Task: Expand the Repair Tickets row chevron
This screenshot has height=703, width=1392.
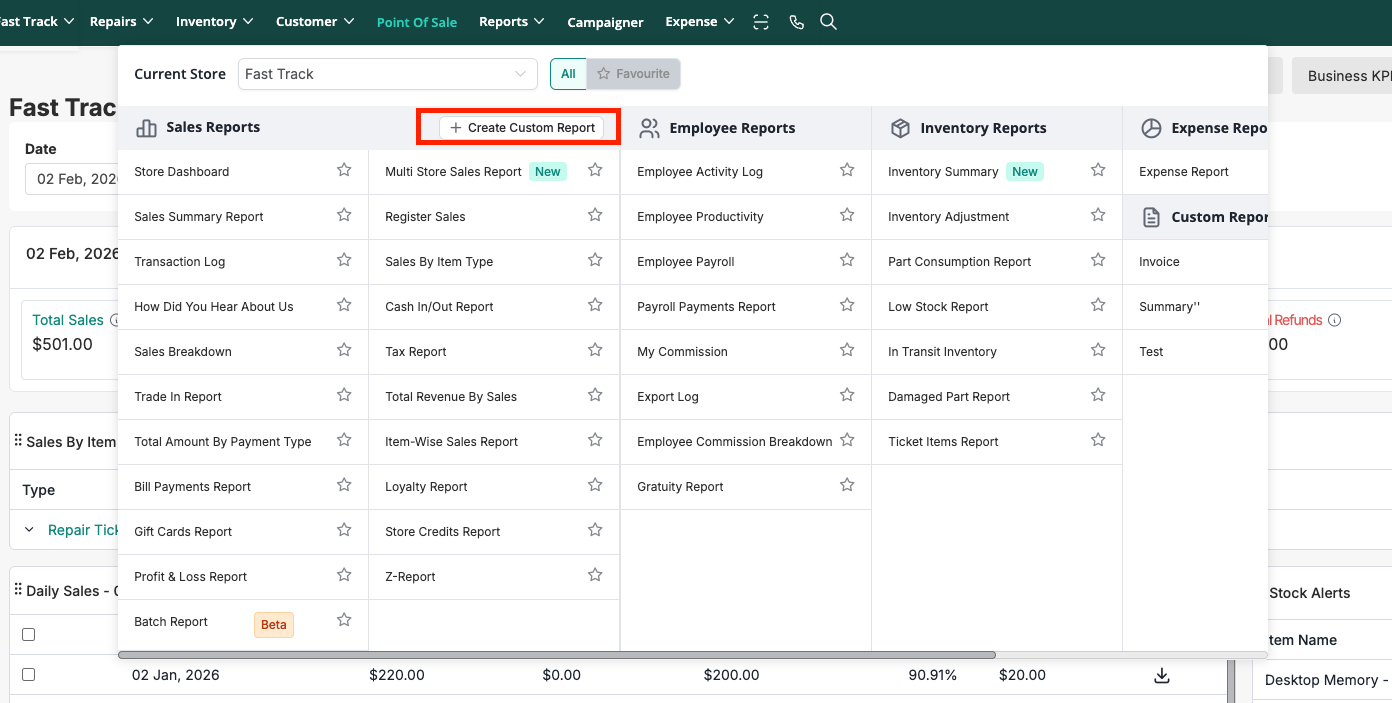Action: pyautogui.click(x=29, y=530)
